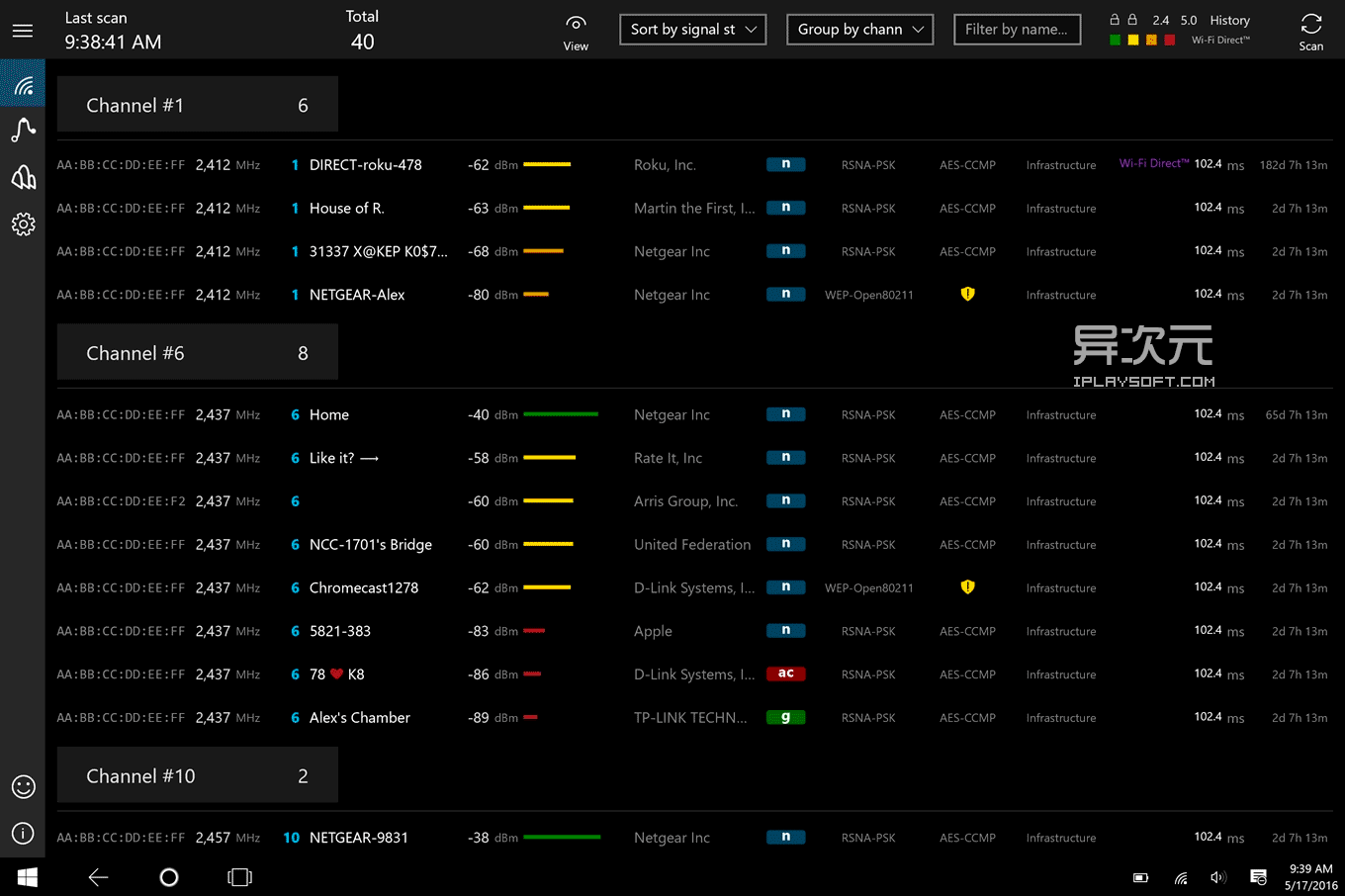
Task: Toggle the History filter
Action: pyautogui.click(x=1230, y=20)
